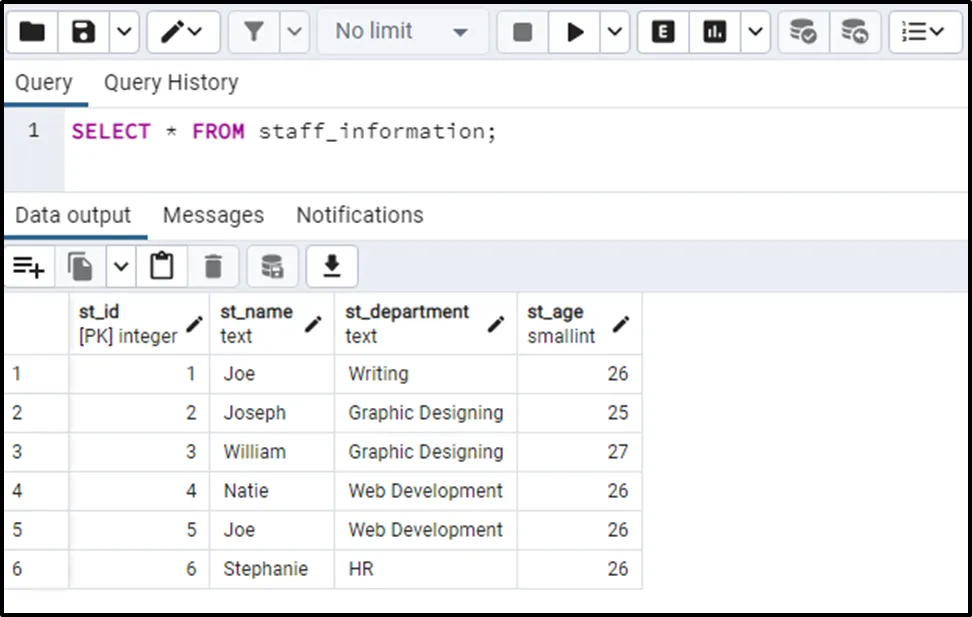Click the Rollback database icon
Viewport: 972px width, 617px height.
(x=854, y=32)
